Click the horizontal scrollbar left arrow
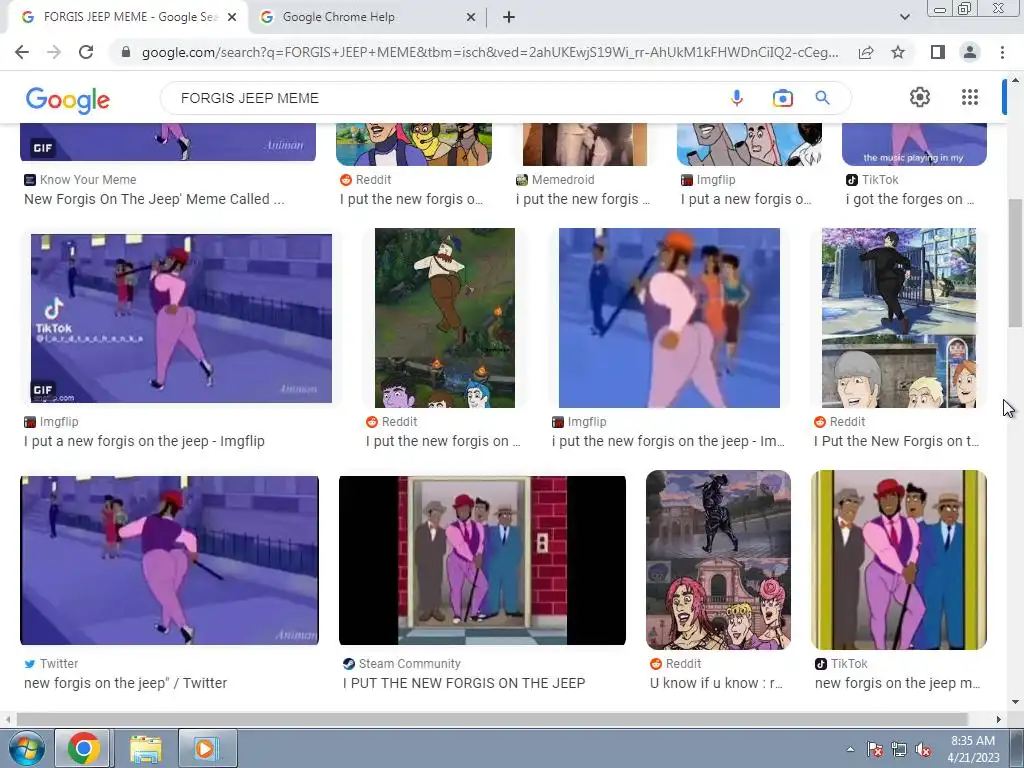This screenshot has height=768, width=1024. coord(7,719)
